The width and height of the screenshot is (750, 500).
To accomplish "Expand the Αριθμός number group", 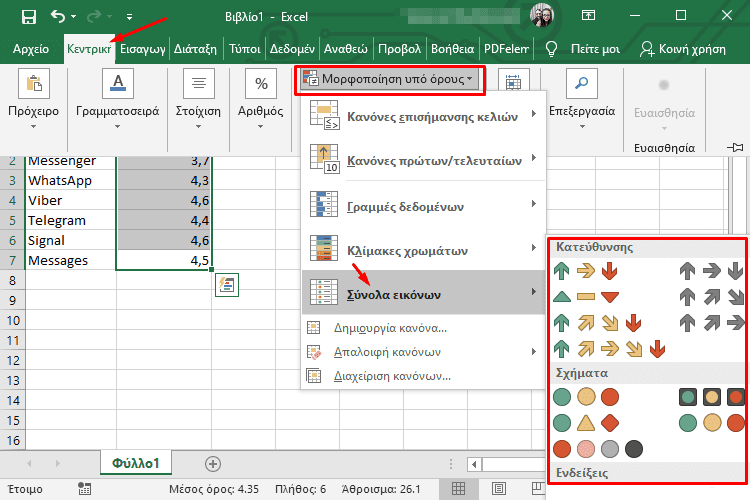I will [x=261, y=100].
